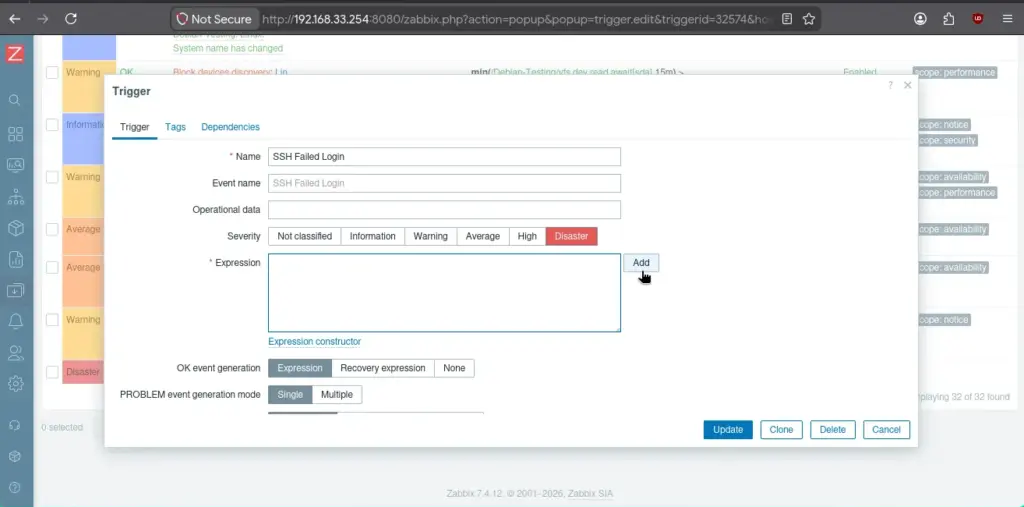Go back to the previous browser page

[x=14, y=19]
